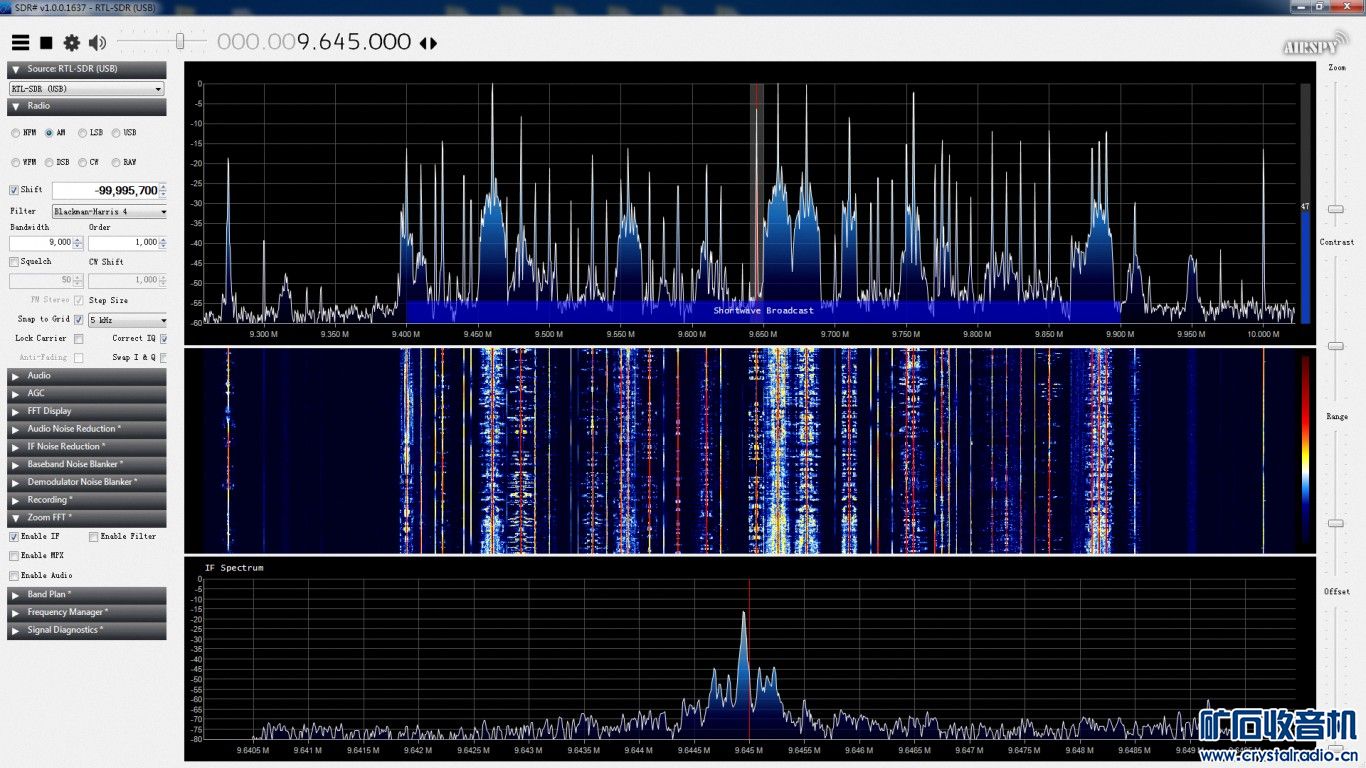Open the Blackman-Harris 4 filter dropdown
The height and width of the screenshot is (768, 1366).
pyautogui.click(x=109, y=212)
